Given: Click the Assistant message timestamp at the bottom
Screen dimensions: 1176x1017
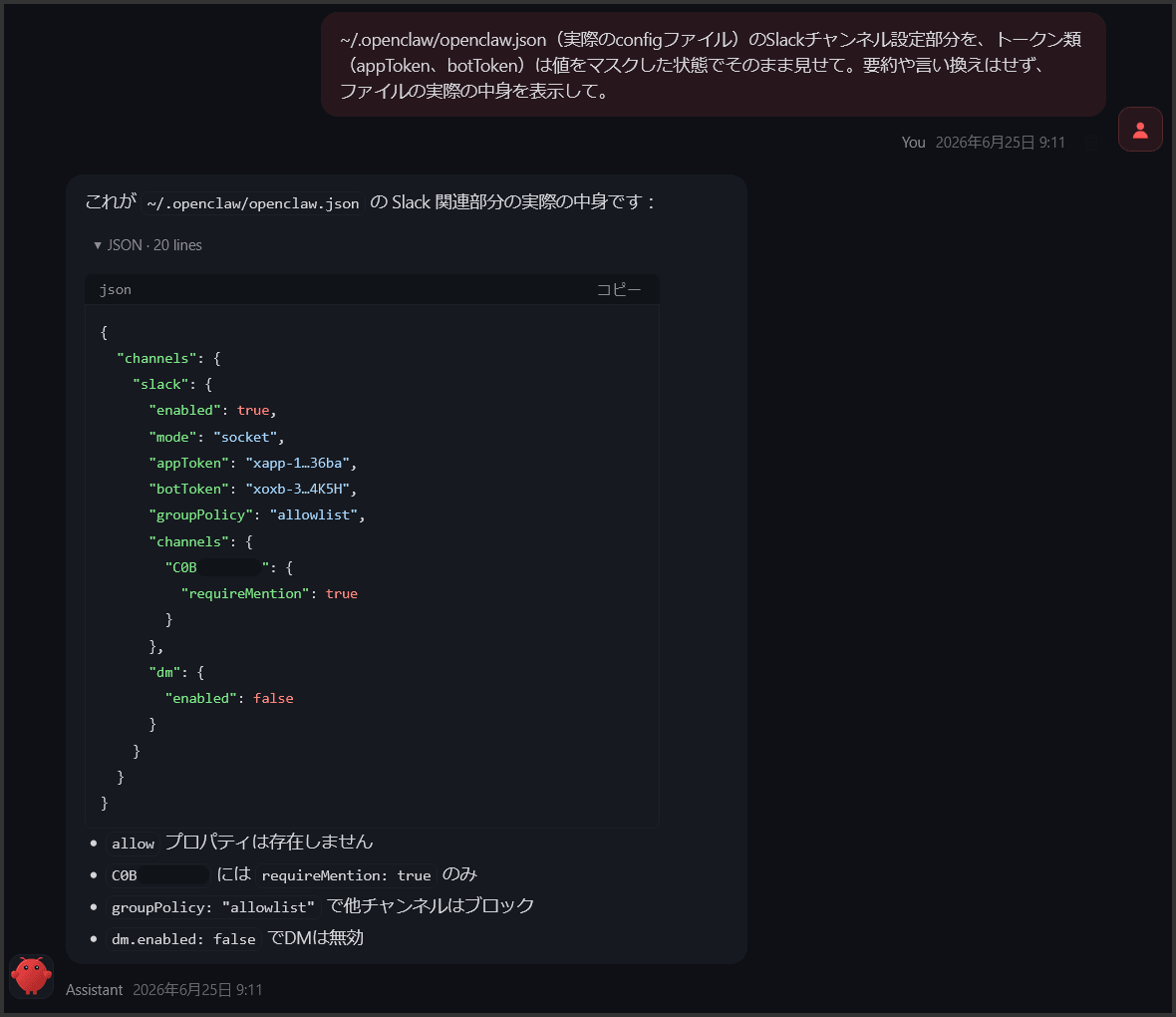Looking at the screenshot, I should [x=198, y=990].
